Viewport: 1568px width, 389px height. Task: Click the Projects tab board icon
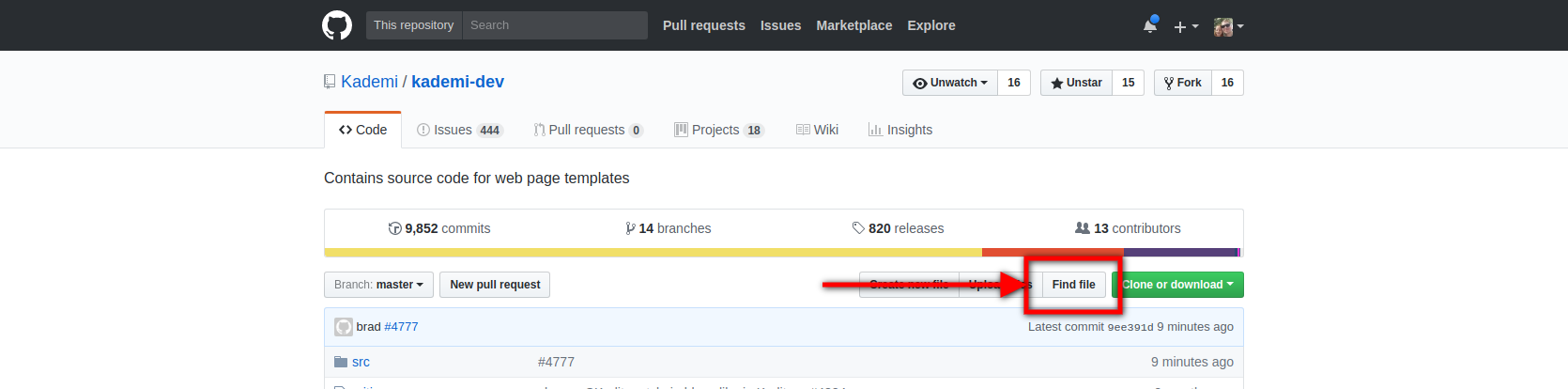(x=681, y=130)
